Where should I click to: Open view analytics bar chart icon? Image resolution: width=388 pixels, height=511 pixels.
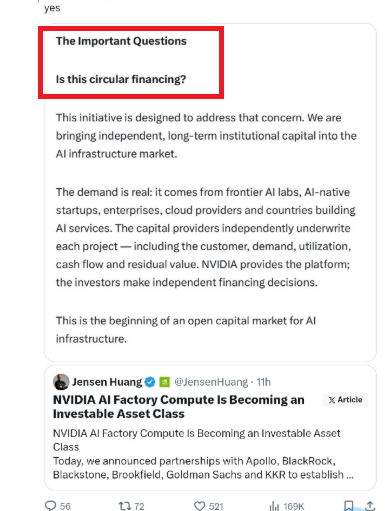click(274, 506)
